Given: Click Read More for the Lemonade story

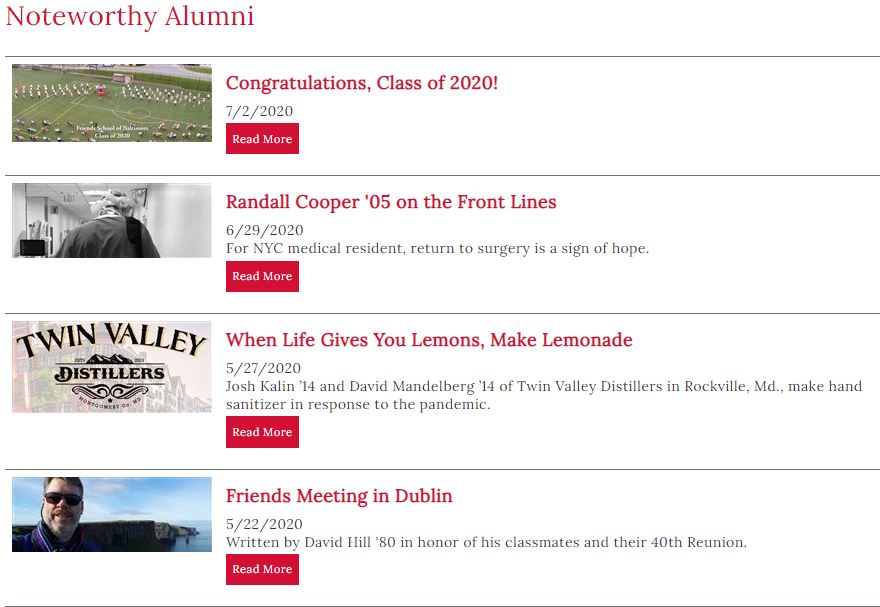Looking at the screenshot, I should [x=262, y=432].
